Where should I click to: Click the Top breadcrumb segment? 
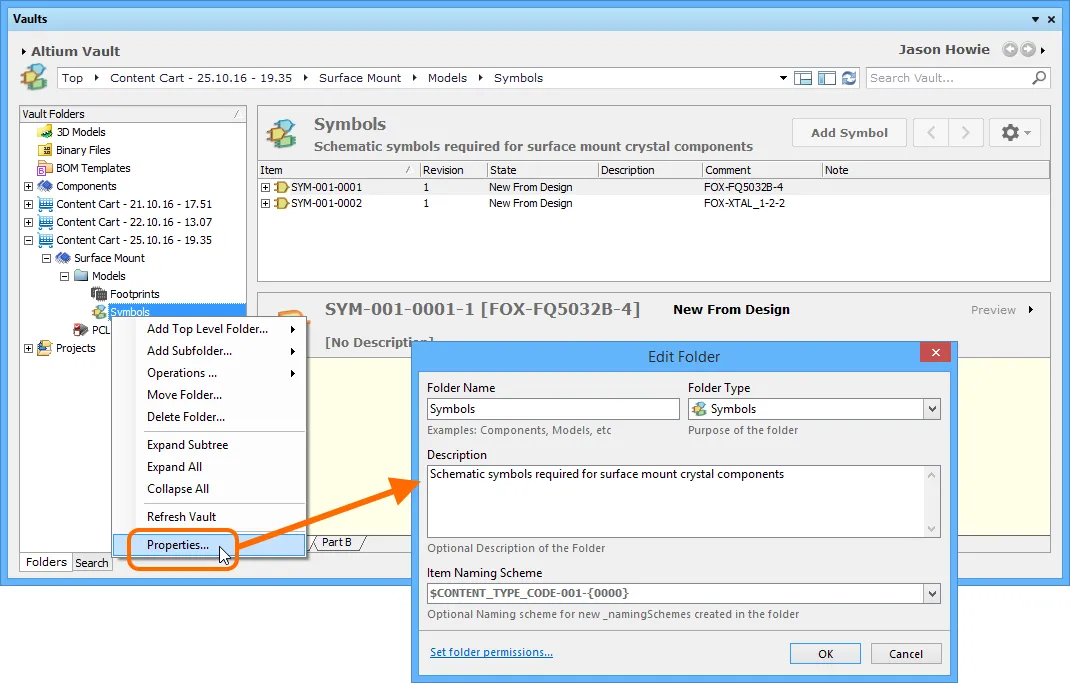(x=72, y=78)
